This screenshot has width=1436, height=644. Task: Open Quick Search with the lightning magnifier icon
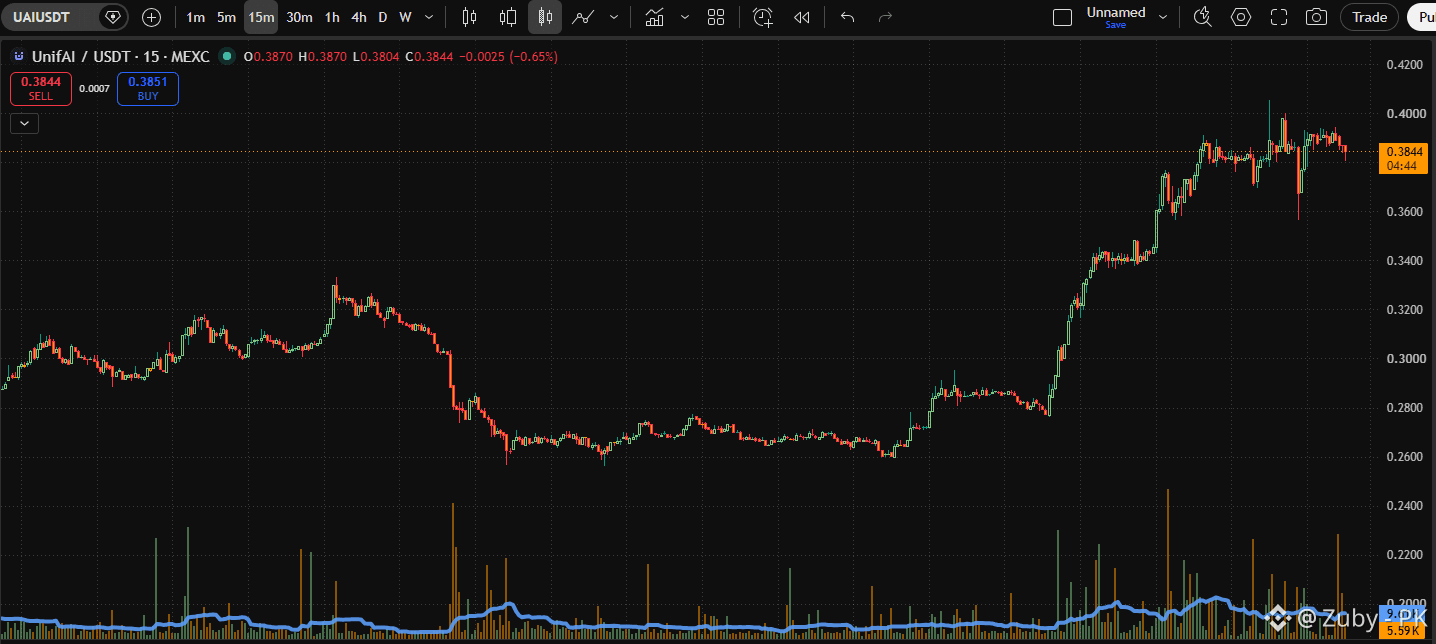[1202, 17]
